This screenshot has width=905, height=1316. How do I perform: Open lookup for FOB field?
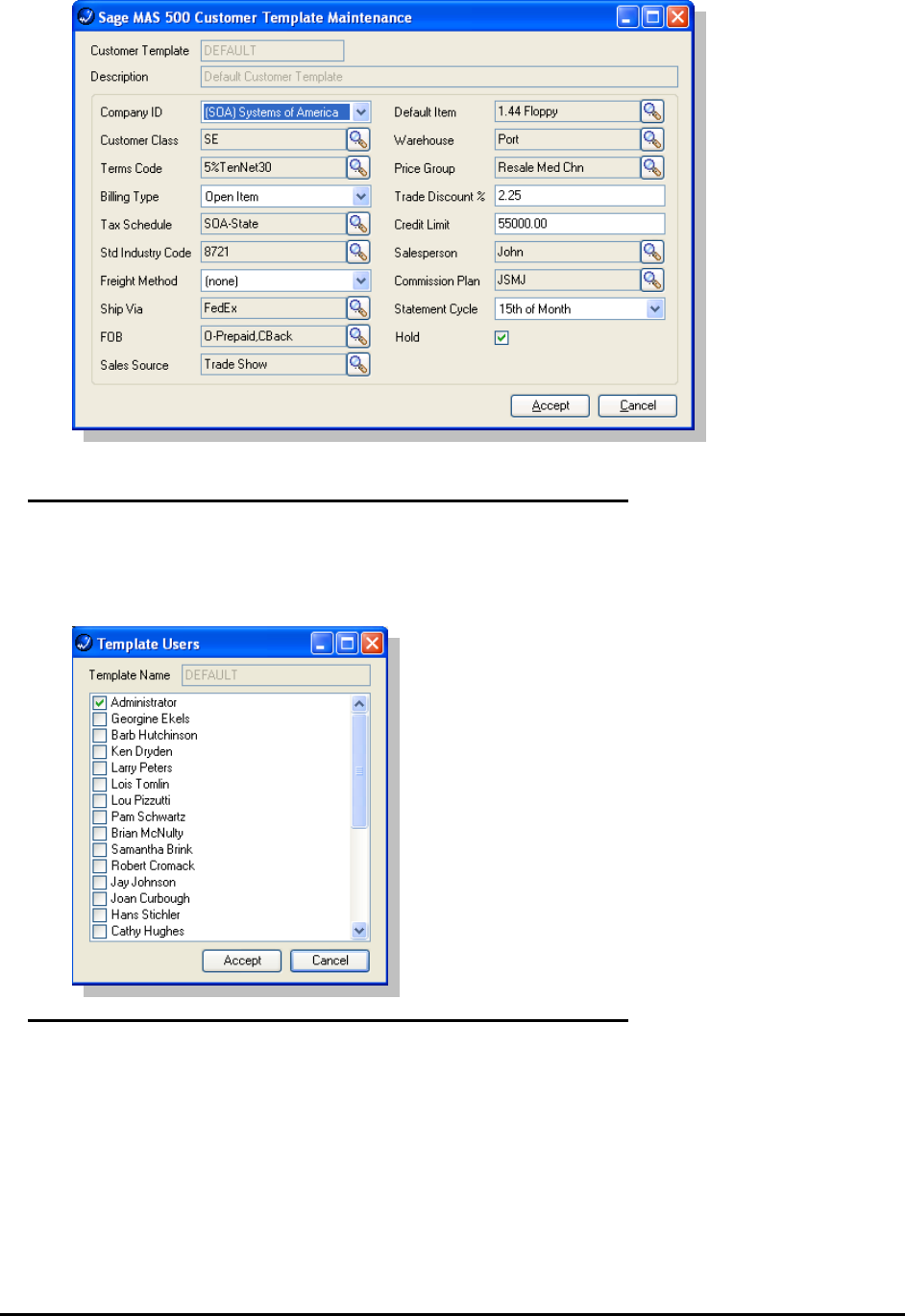click(358, 337)
